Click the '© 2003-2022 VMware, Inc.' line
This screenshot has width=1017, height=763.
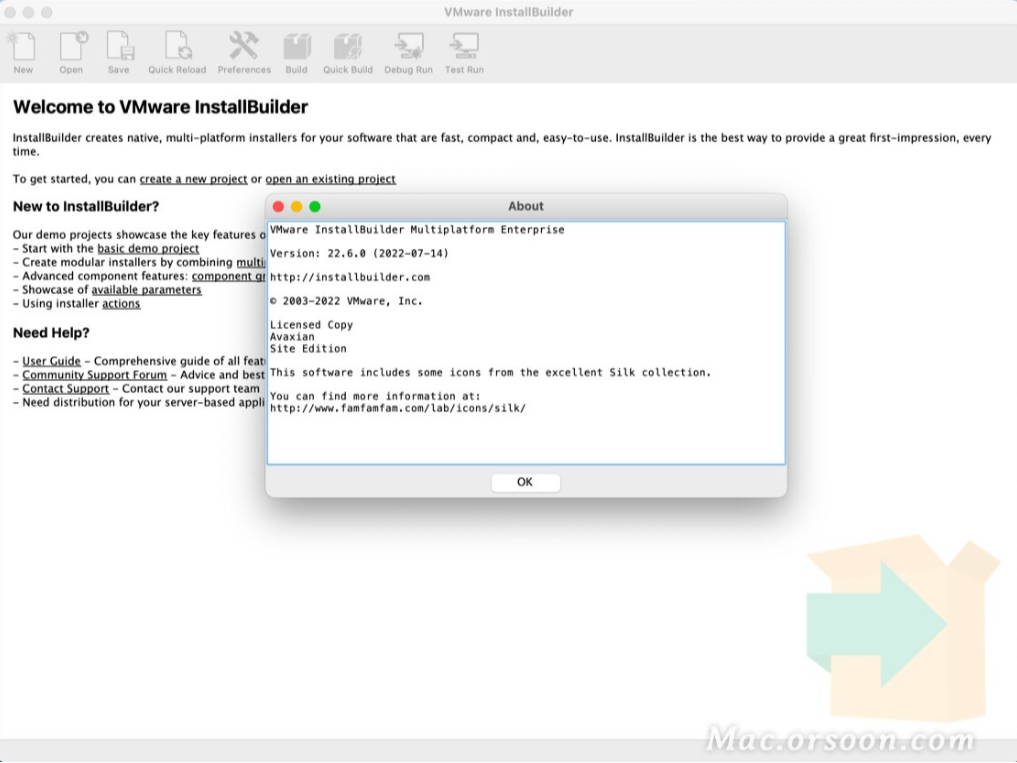point(346,301)
